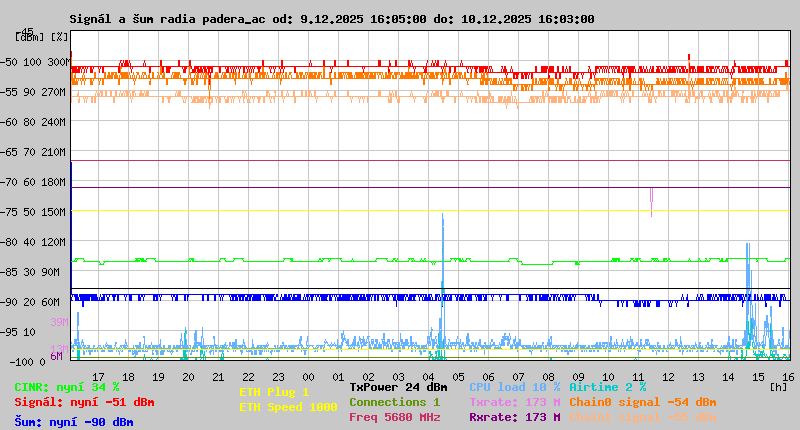
Task: Click the '04' hour tick label
Action: click(x=428, y=377)
